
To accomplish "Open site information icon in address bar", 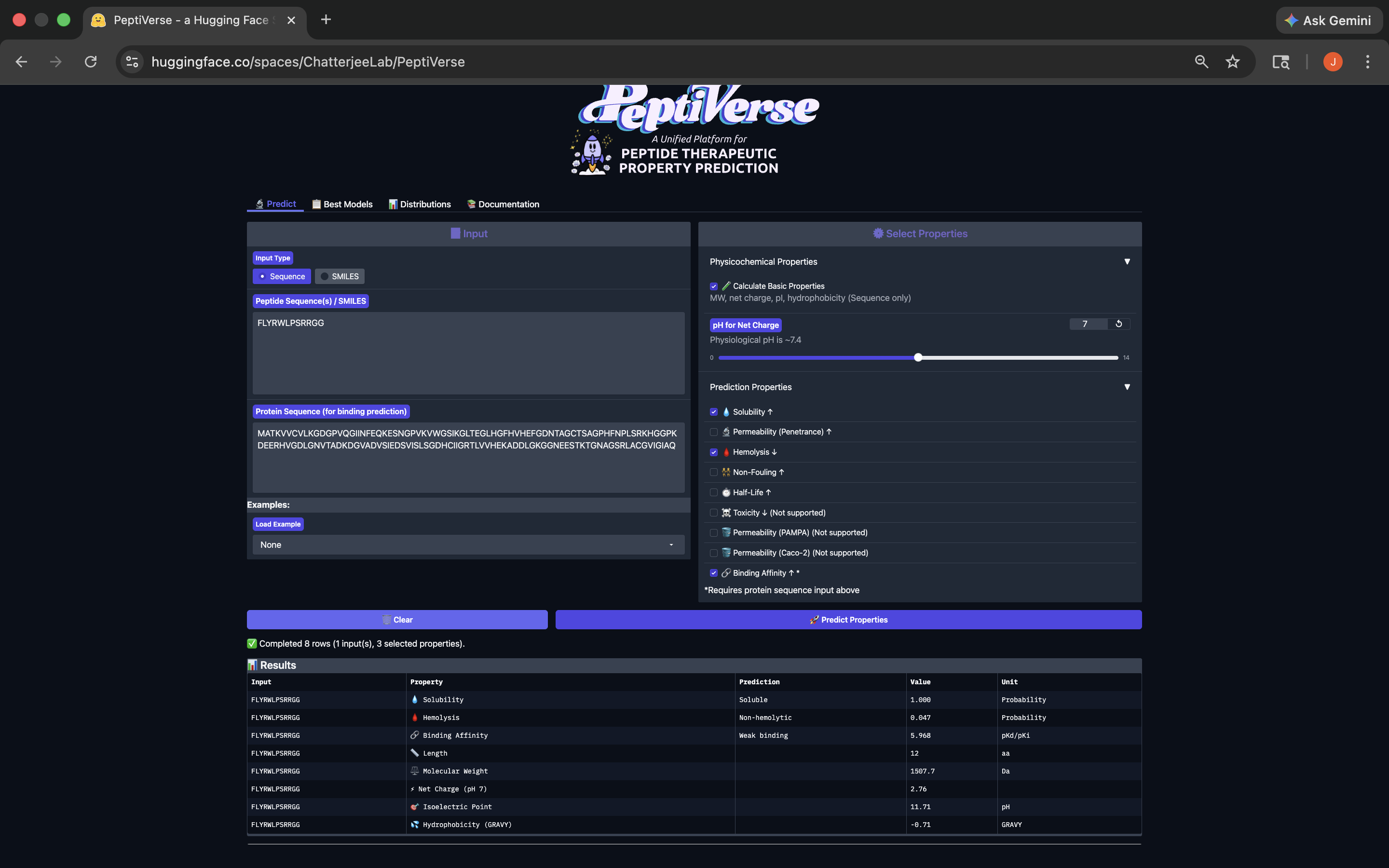I will click(x=133, y=62).
